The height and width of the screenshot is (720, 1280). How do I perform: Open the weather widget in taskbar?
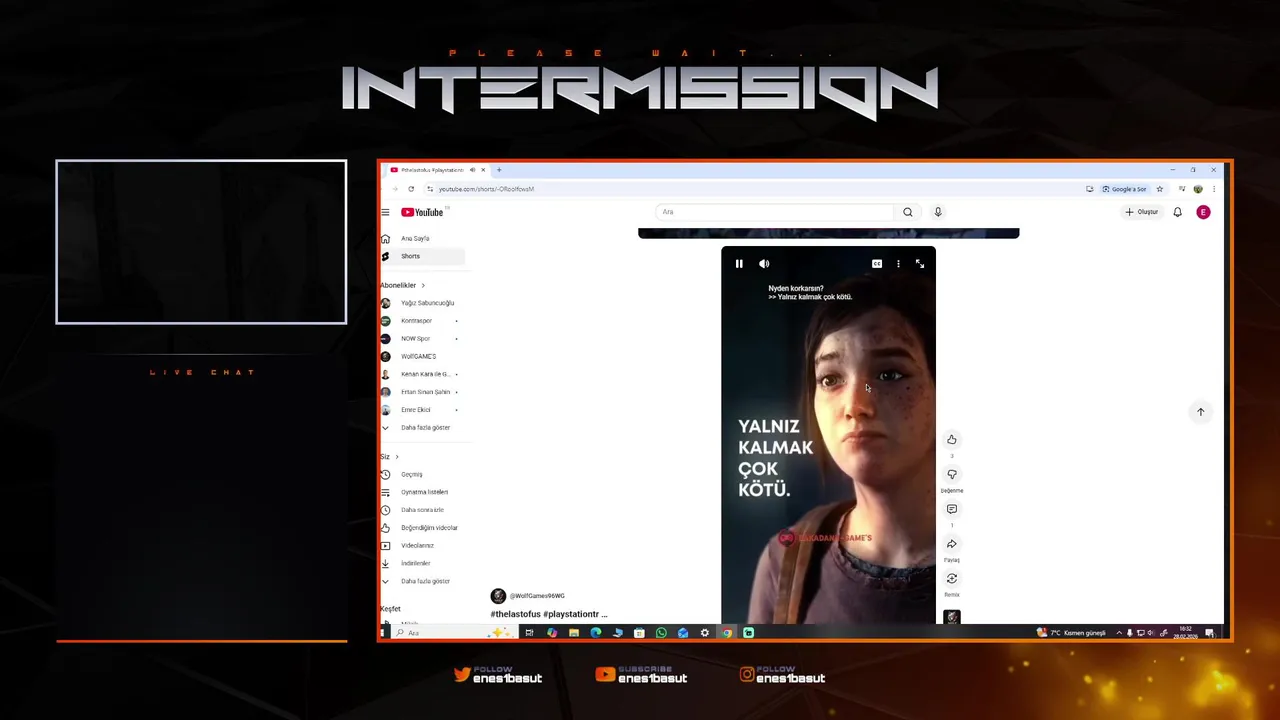pyautogui.click(x=1071, y=633)
